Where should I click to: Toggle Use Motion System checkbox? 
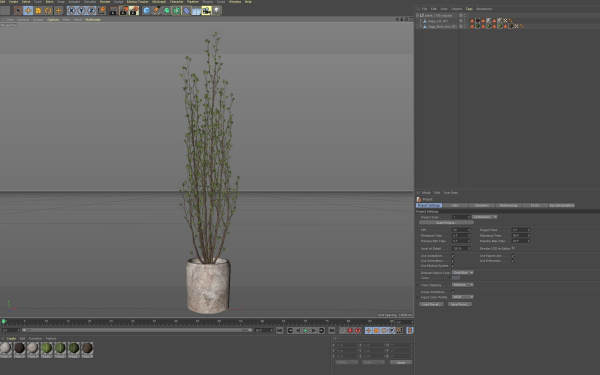[453, 266]
